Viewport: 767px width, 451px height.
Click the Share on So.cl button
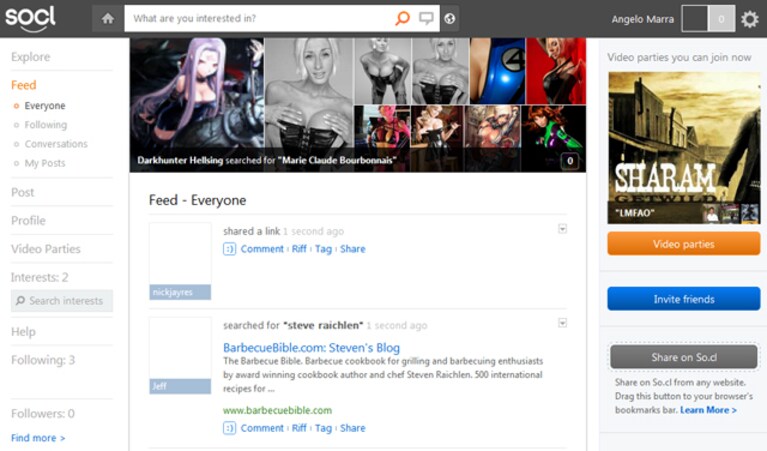pyautogui.click(x=683, y=357)
